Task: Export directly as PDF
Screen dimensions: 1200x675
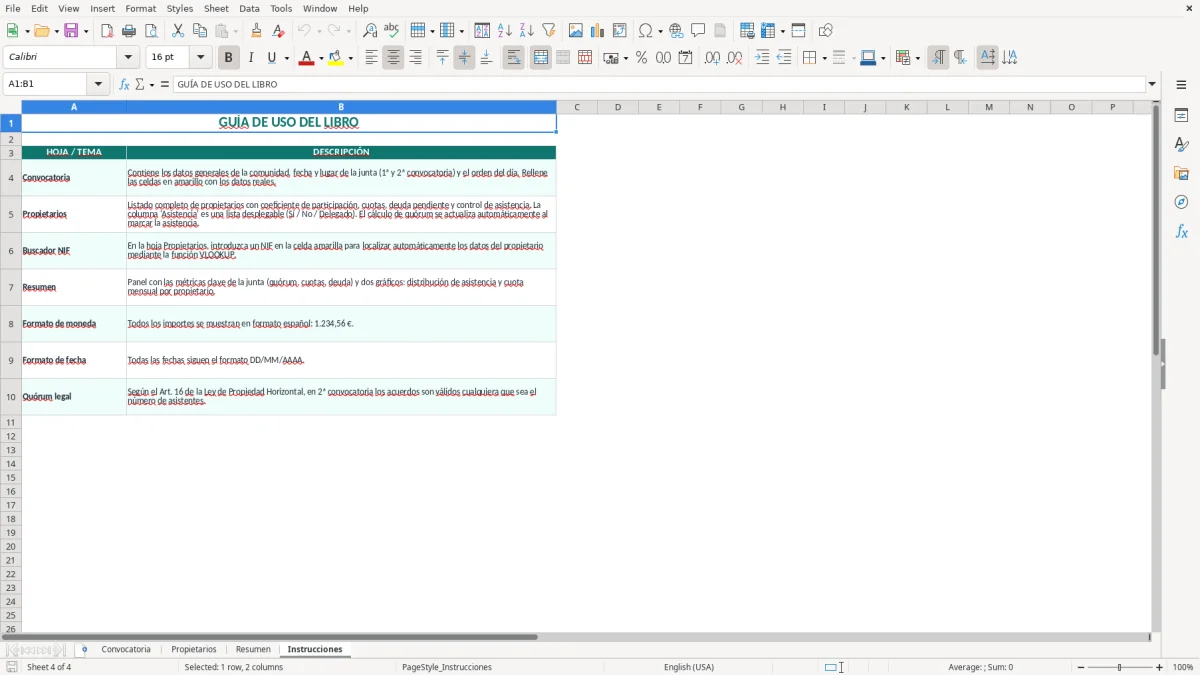Action: [x=107, y=31]
